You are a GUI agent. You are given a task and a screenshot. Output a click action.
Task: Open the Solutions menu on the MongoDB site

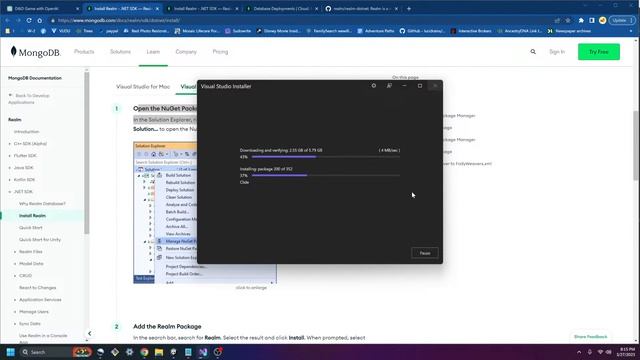[120, 52]
